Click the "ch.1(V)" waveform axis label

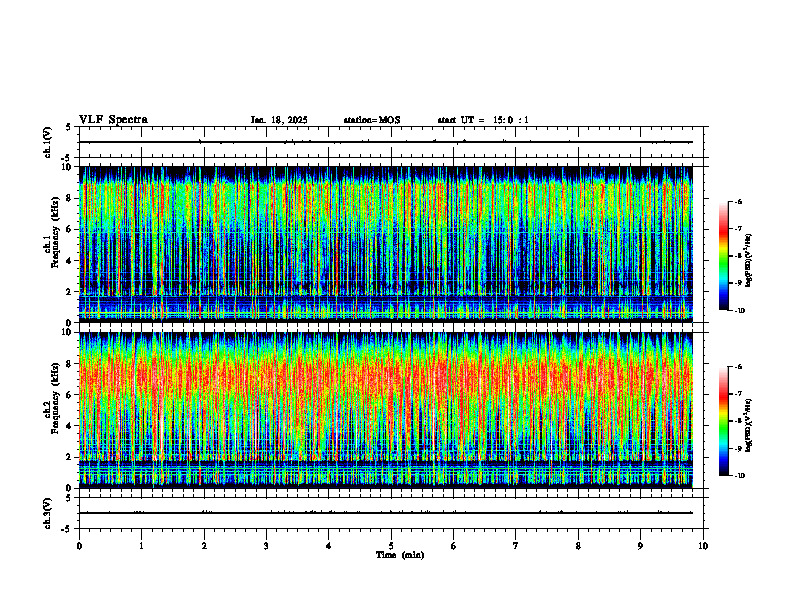pos(48,142)
